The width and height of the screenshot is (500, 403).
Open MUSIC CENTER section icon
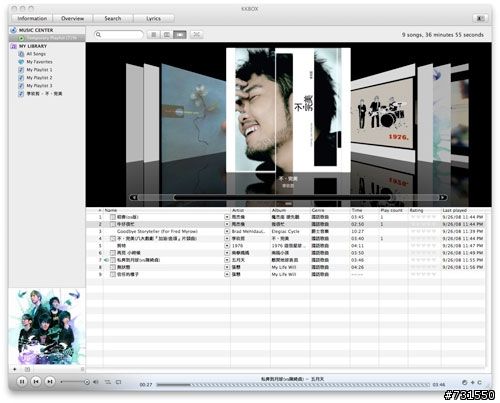coord(13,30)
